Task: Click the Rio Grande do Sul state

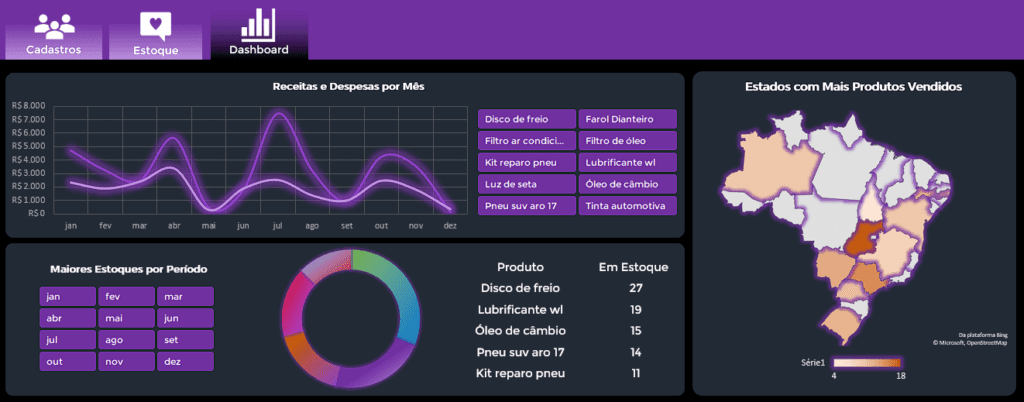Action: pos(844,325)
